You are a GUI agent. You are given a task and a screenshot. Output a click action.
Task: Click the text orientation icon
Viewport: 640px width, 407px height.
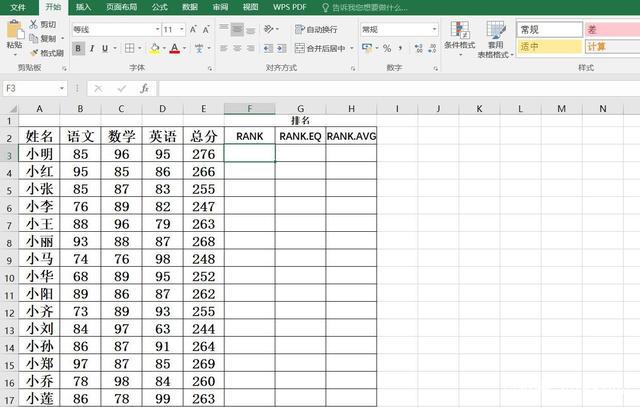pyautogui.click(x=269, y=29)
